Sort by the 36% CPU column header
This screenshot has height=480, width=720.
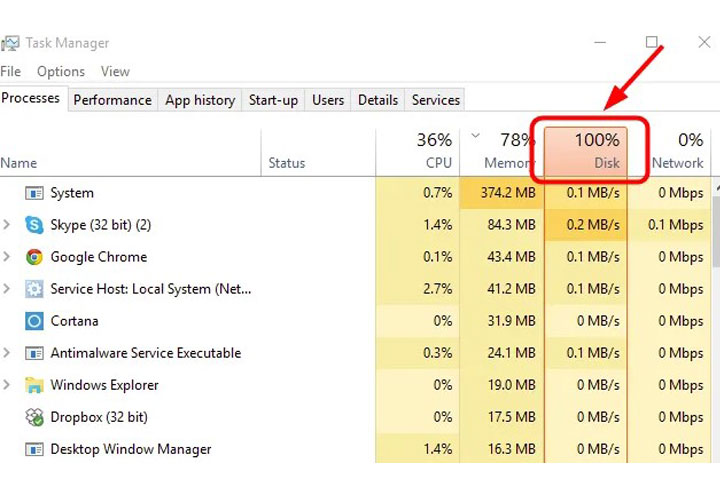(417, 152)
